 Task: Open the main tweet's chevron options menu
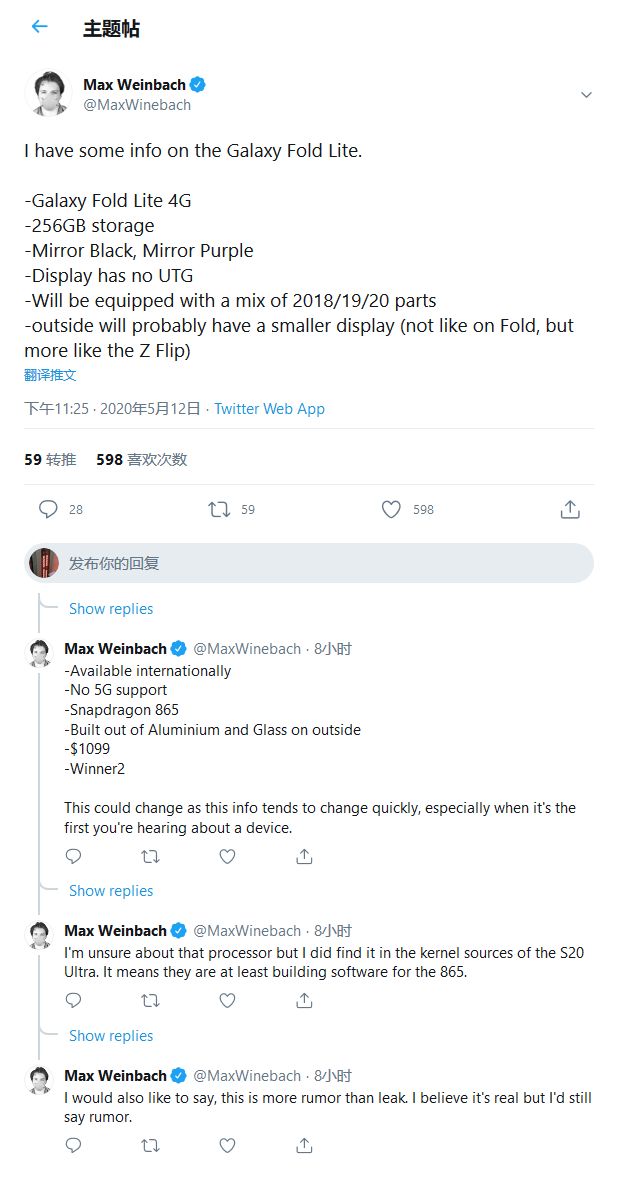586,95
